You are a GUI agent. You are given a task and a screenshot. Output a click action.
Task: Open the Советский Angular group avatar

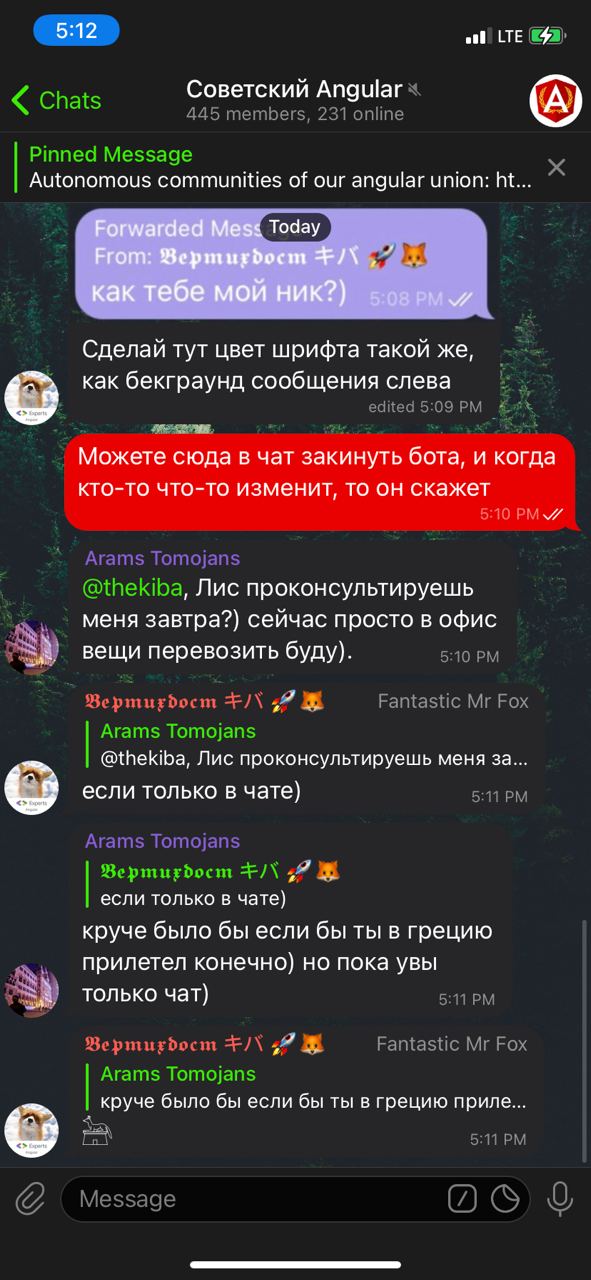coord(555,100)
